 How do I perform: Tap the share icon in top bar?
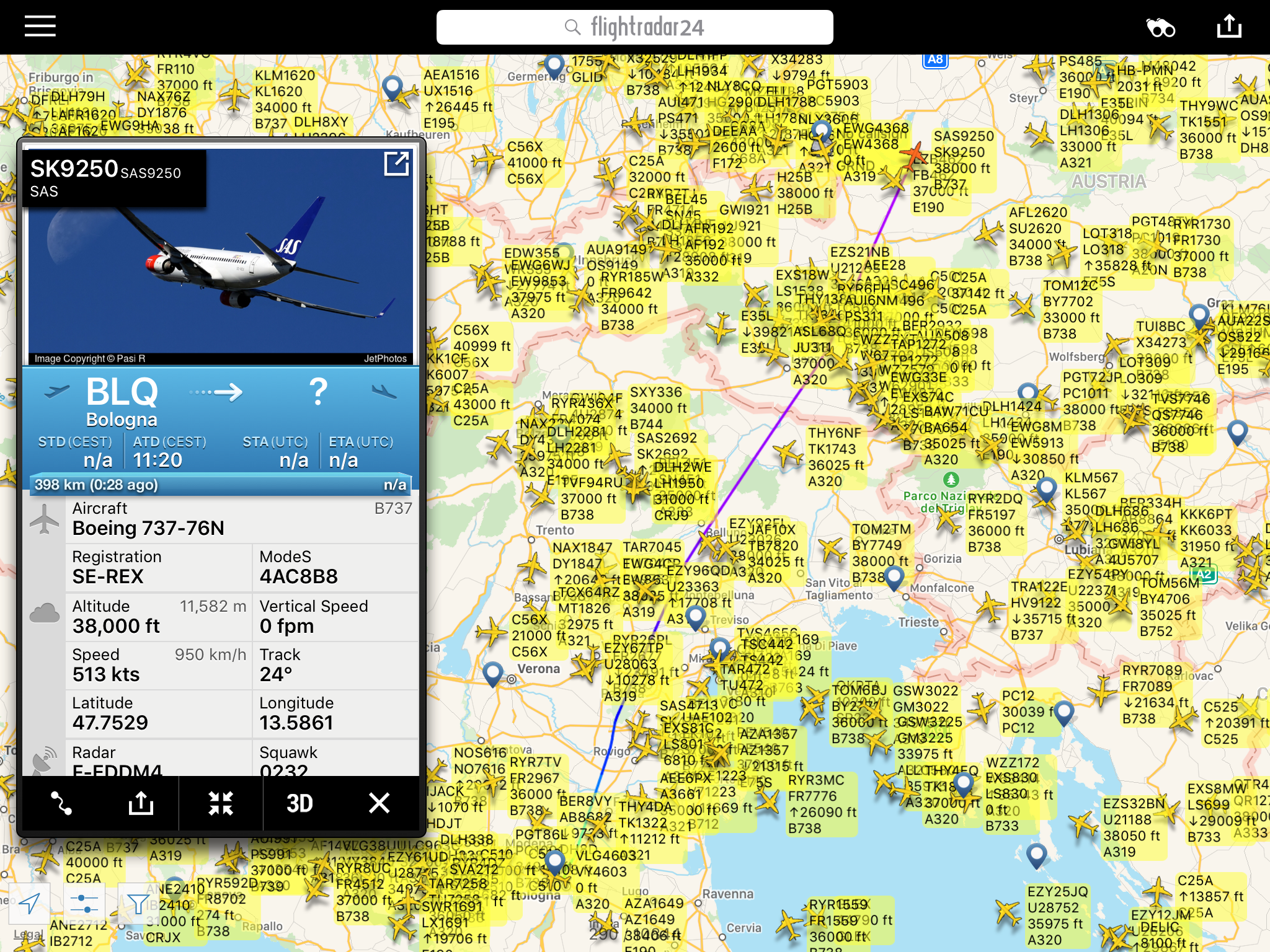click(1228, 27)
